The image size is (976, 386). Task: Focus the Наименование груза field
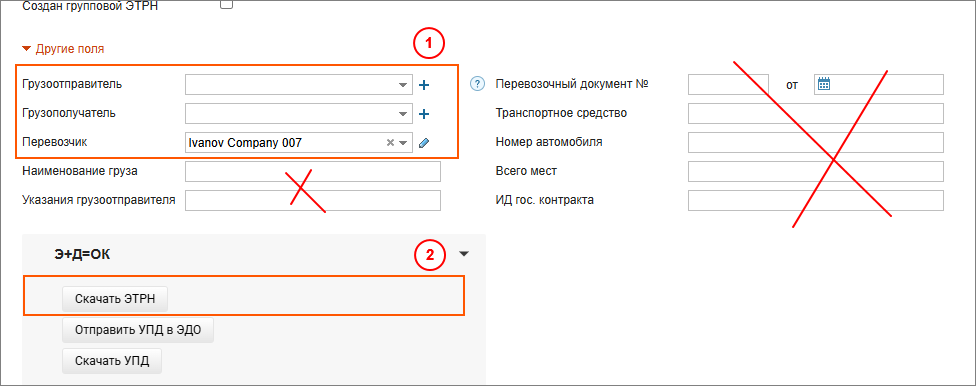(x=312, y=171)
